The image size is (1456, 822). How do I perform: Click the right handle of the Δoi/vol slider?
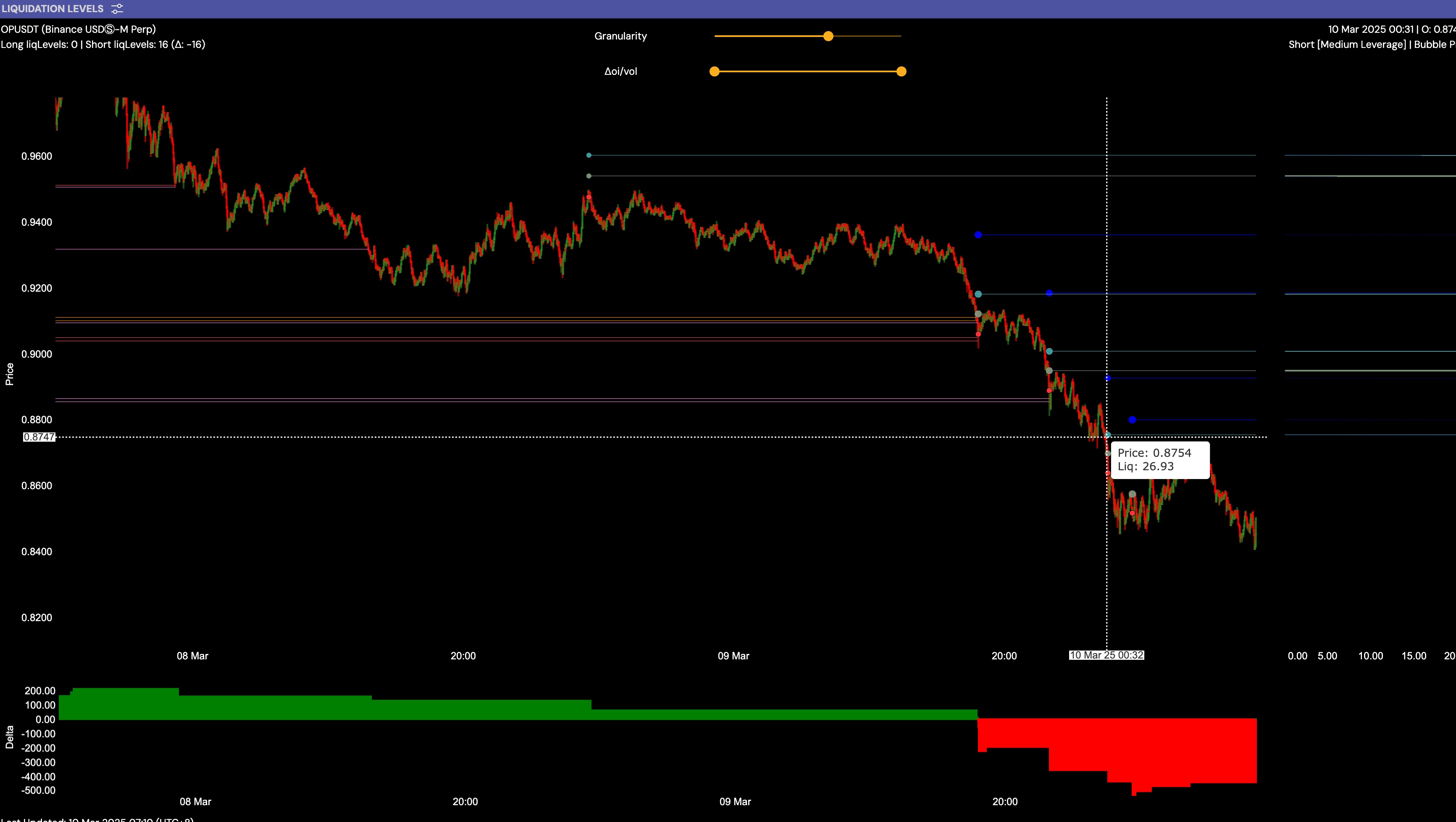click(901, 71)
